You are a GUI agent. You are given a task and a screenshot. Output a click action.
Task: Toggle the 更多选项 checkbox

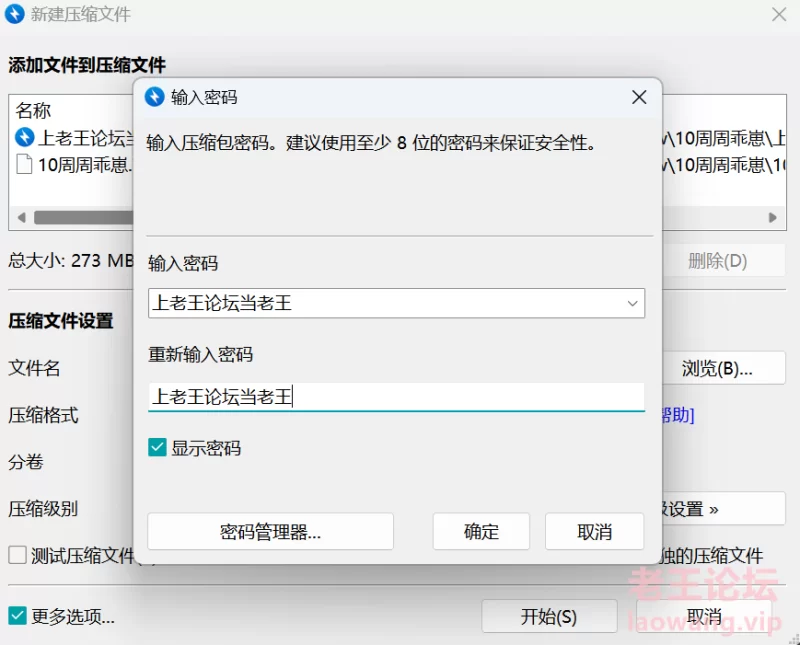click(x=17, y=615)
